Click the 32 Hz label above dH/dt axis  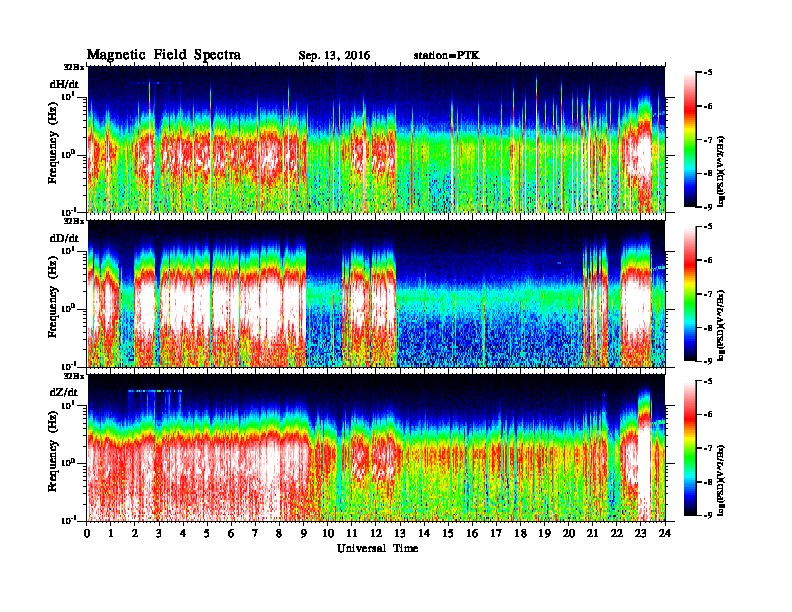click(74, 67)
